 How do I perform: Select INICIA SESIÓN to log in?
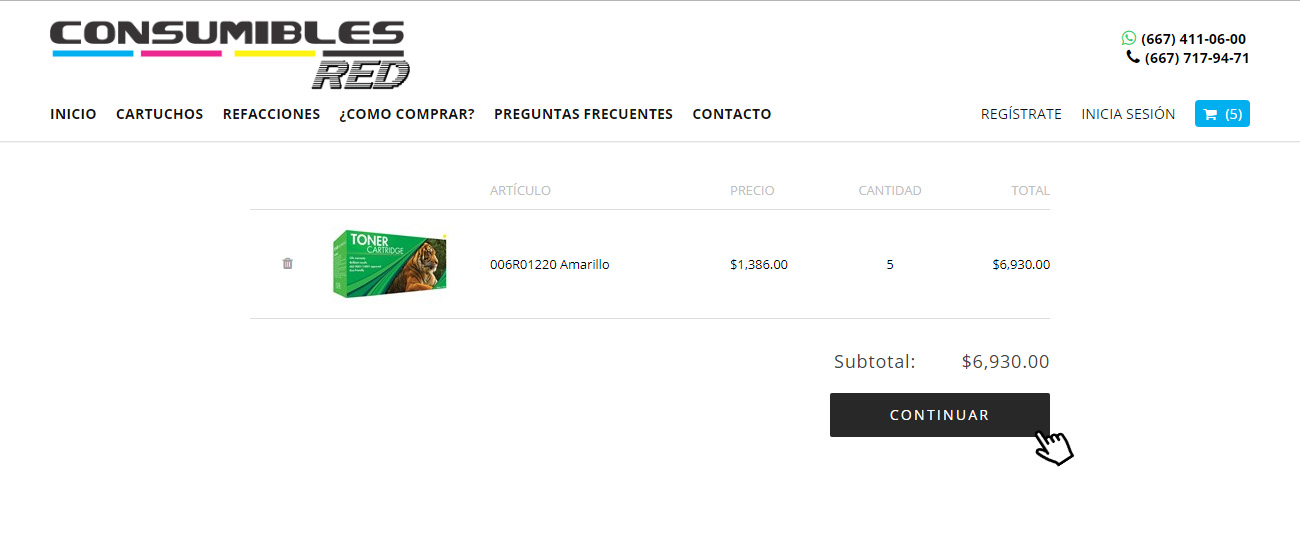point(1128,114)
